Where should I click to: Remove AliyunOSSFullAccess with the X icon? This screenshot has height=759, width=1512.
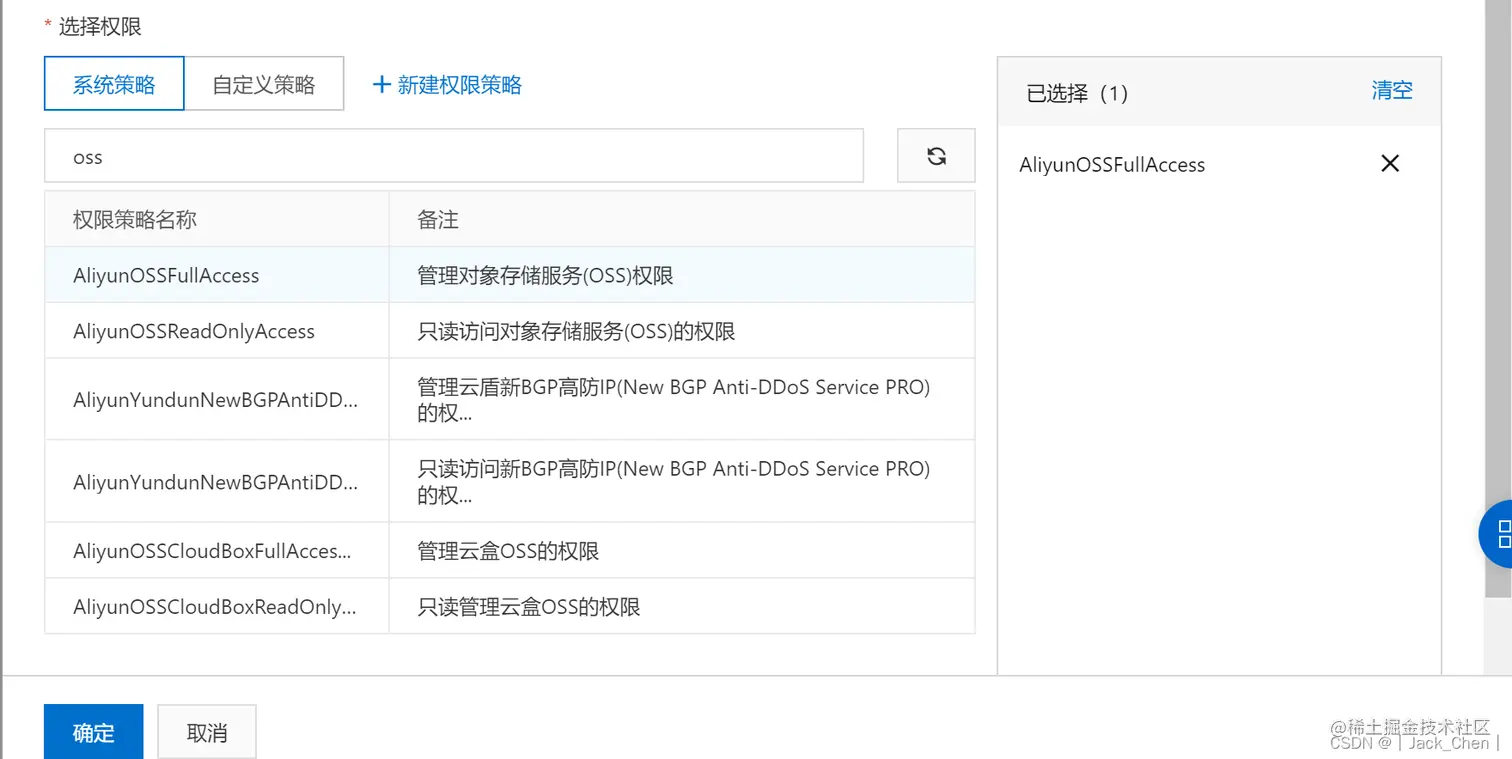1390,164
